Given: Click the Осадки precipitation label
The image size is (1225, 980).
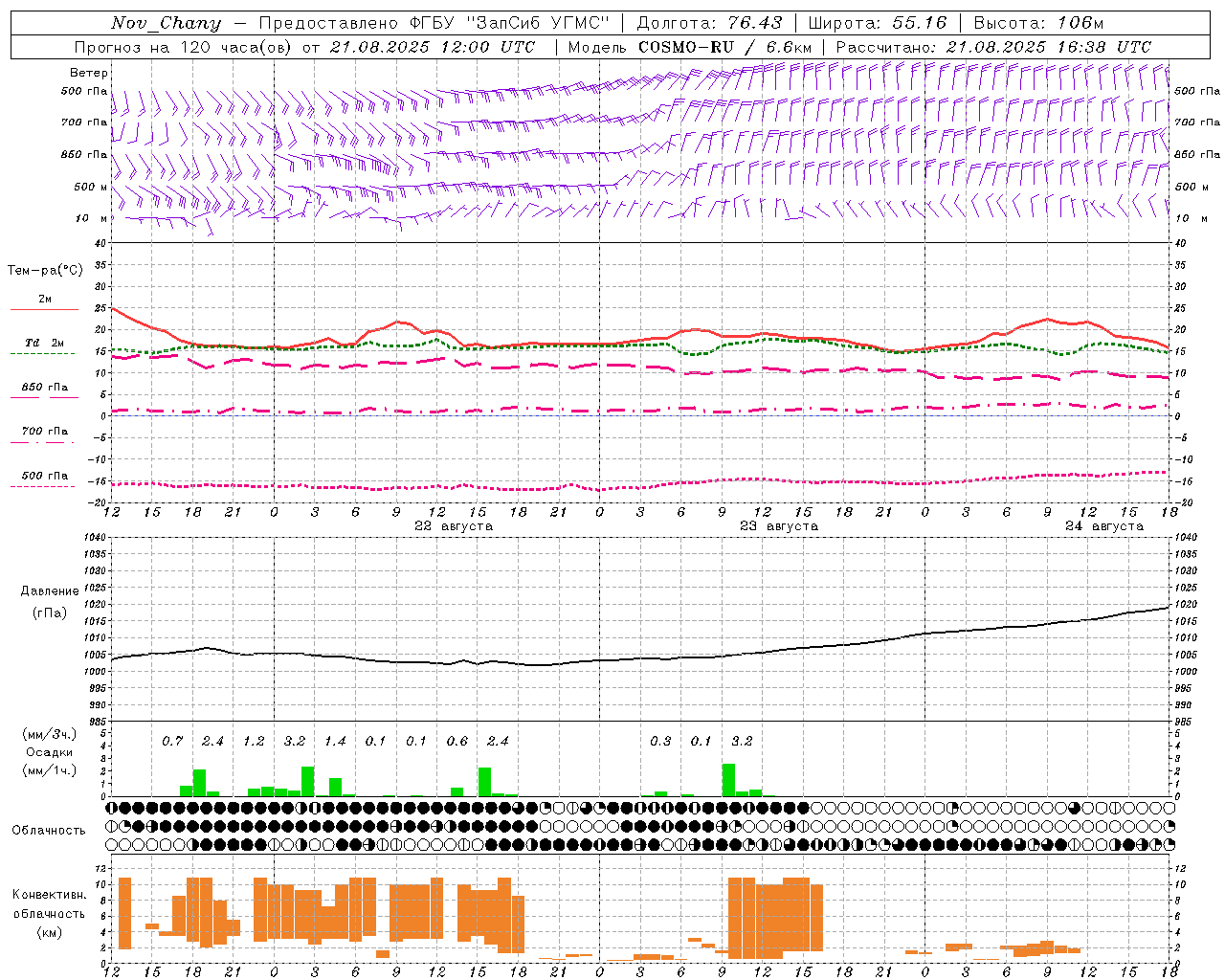Looking at the screenshot, I should coord(50,752).
